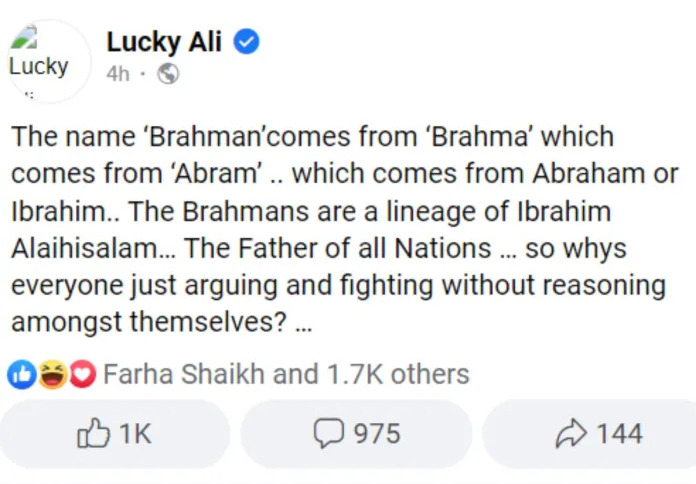Click the small broken-image icon in the avatar
This screenshot has width=696, height=484.
pyautogui.click(x=24, y=38)
